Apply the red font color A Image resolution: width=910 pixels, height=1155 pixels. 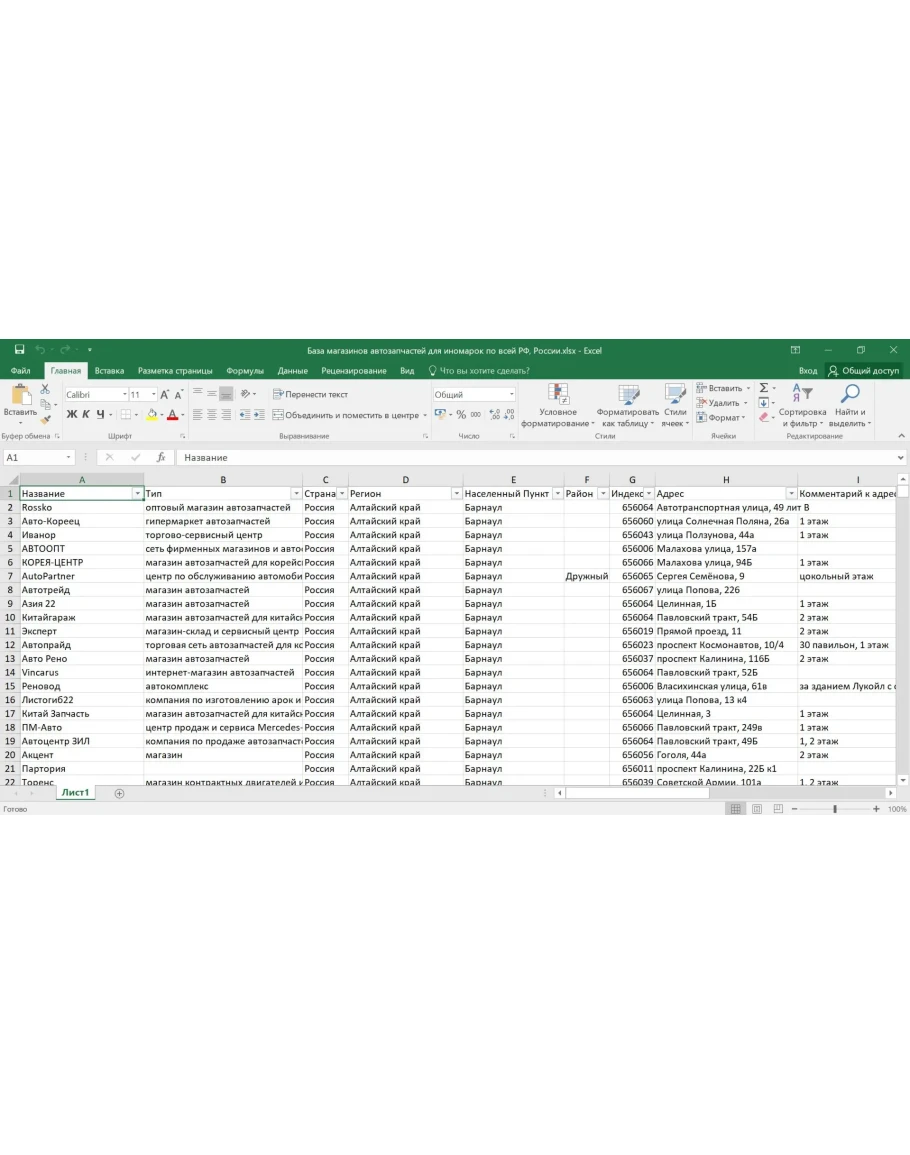(172, 415)
